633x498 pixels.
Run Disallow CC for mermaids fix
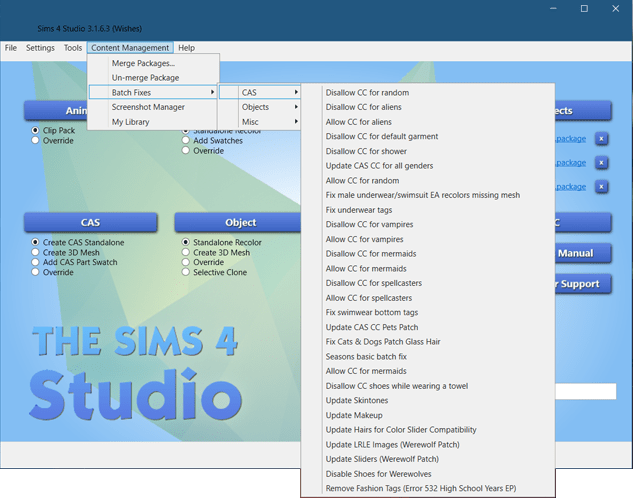pyautogui.click(x=428, y=254)
